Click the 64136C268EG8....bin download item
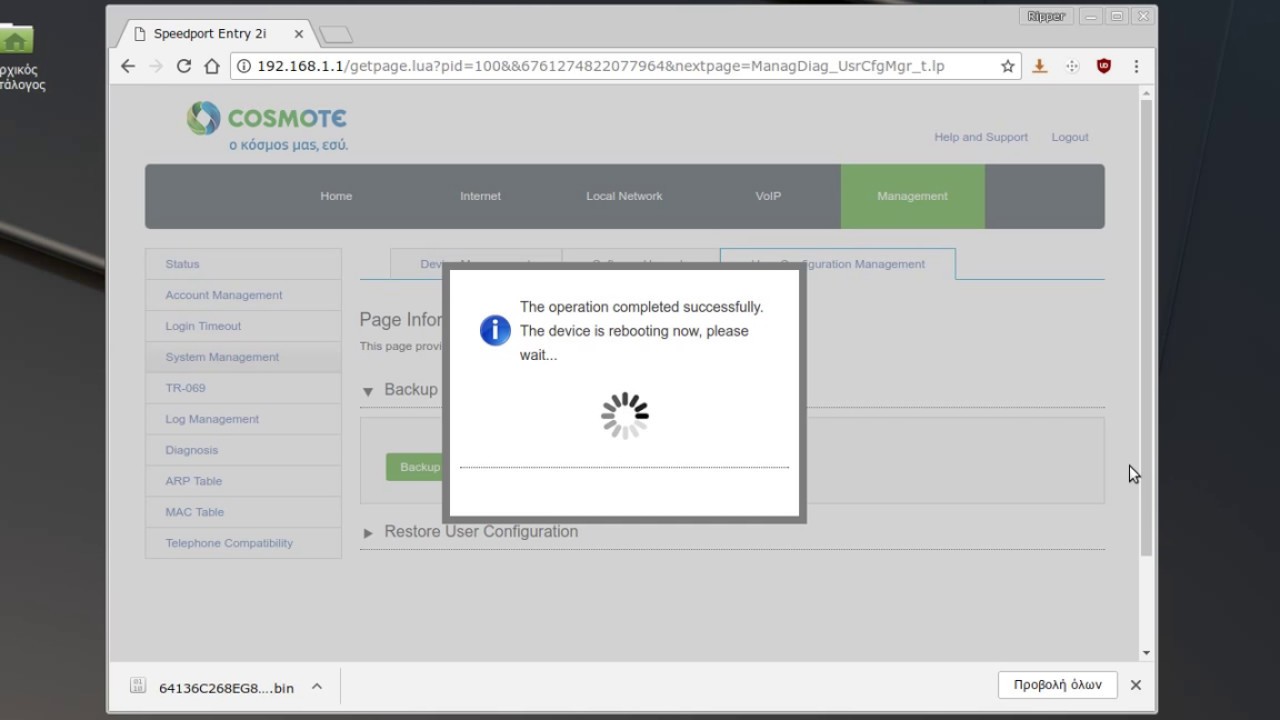 [226, 687]
